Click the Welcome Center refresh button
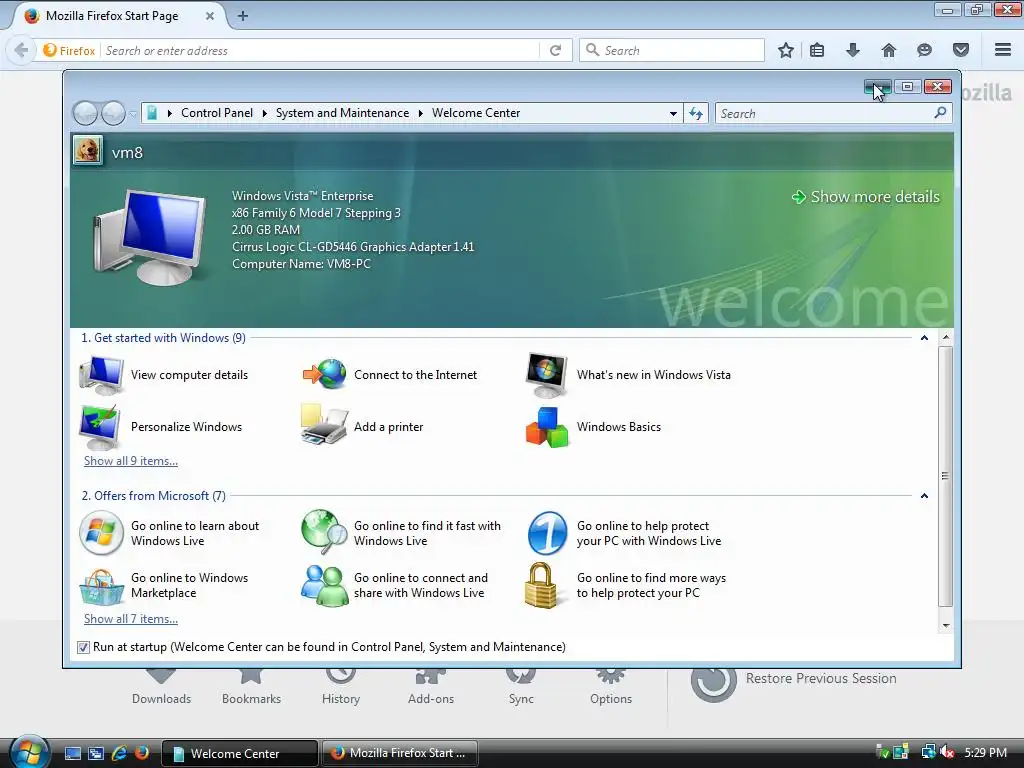This screenshot has width=1024, height=768. point(696,114)
